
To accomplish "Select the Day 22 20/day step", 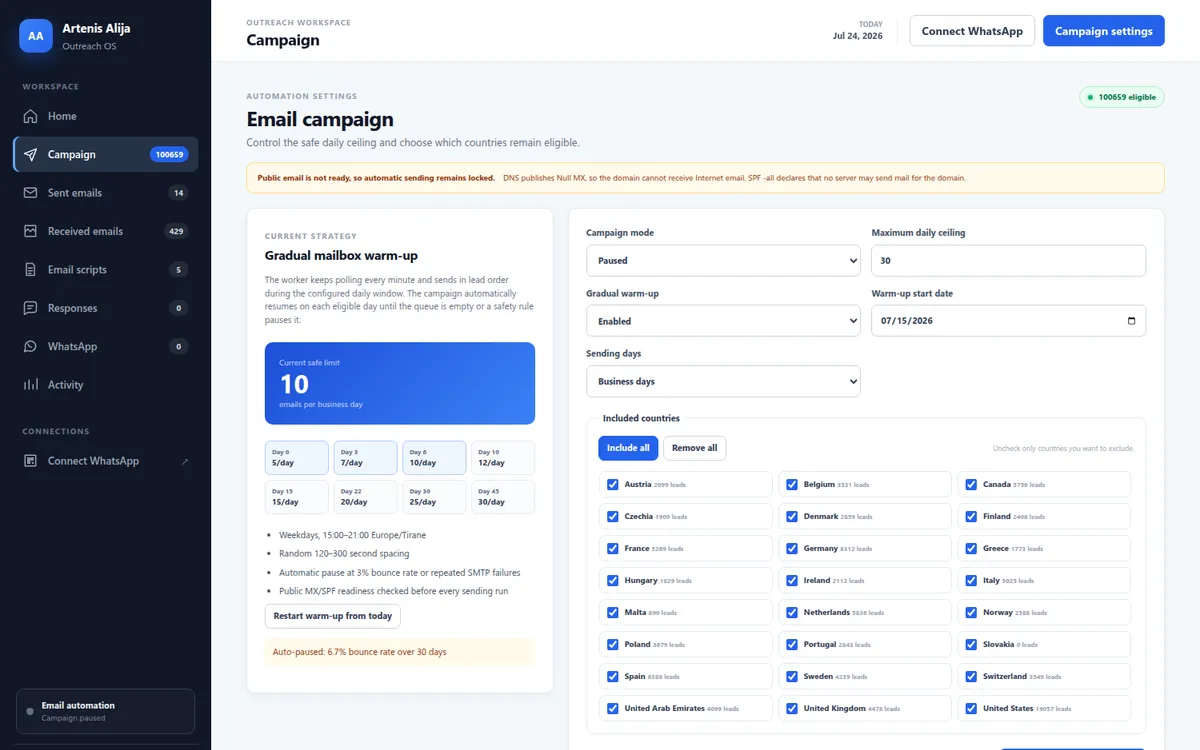I will [365, 497].
